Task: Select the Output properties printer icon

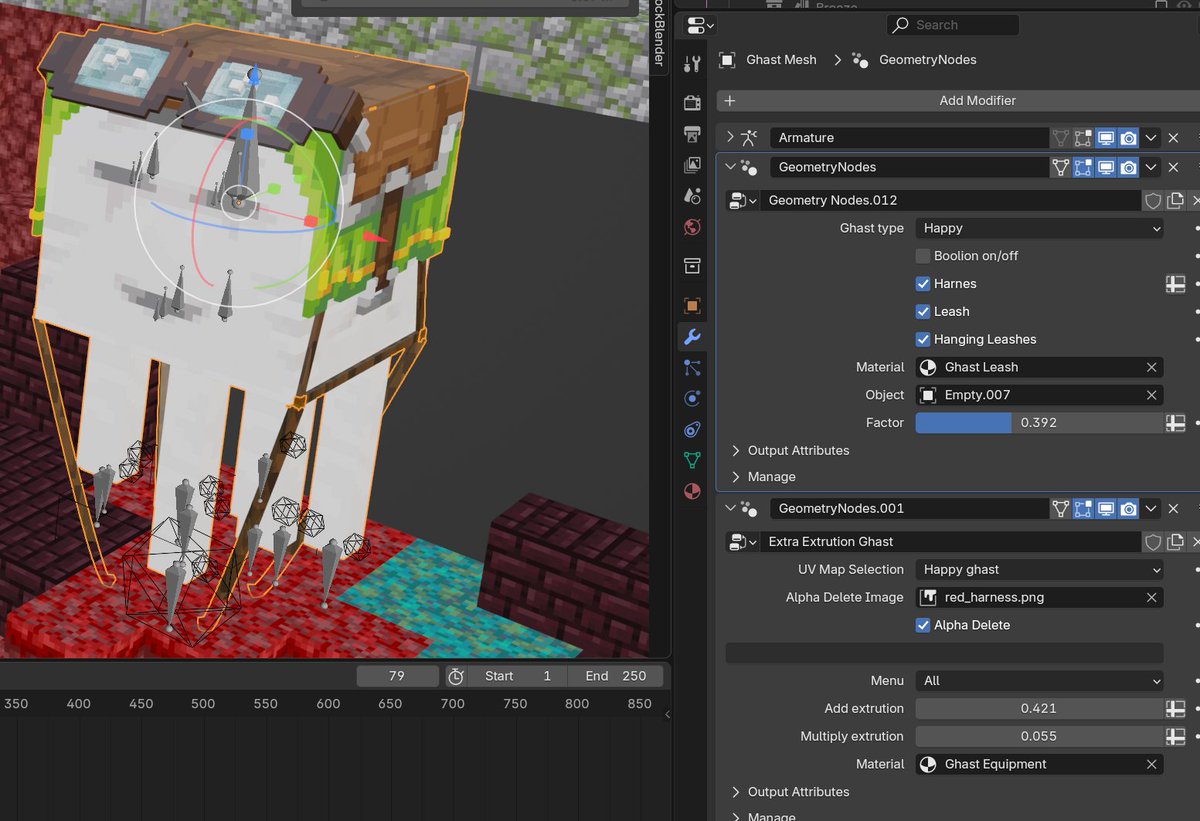Action: (x=692, y=134)
